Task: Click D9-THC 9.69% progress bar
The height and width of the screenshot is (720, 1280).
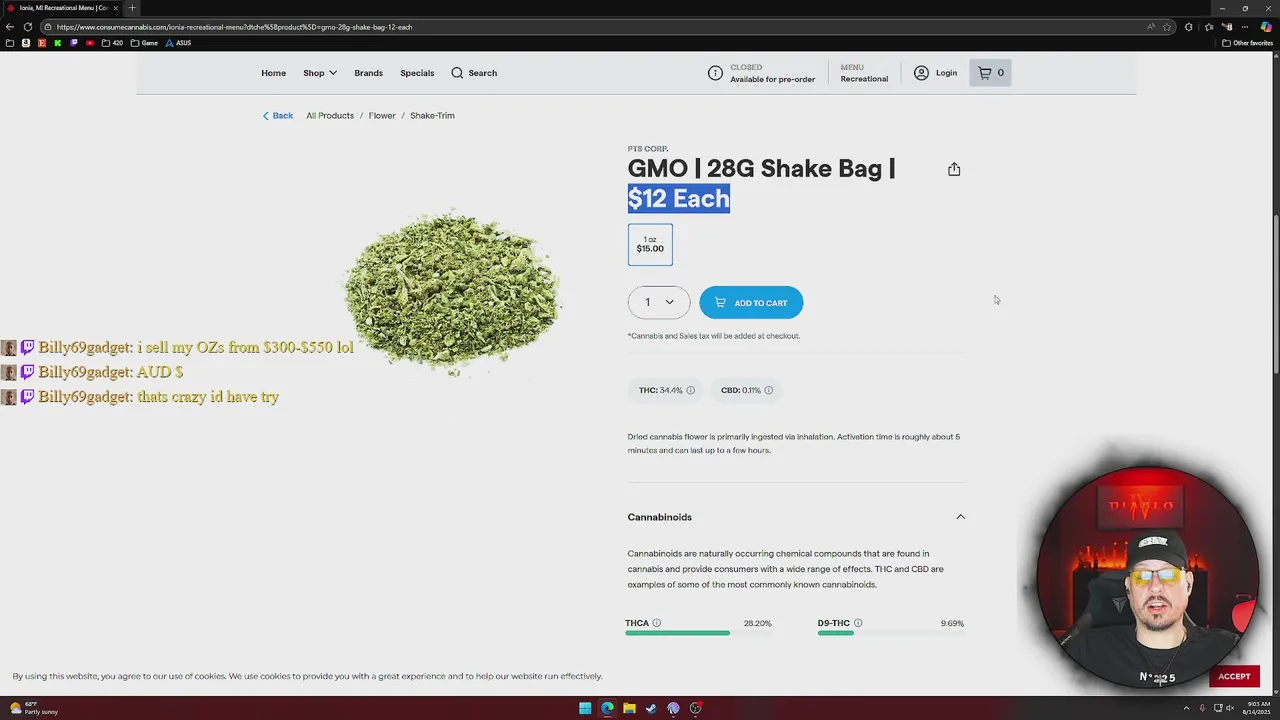Action: (891, 633)
